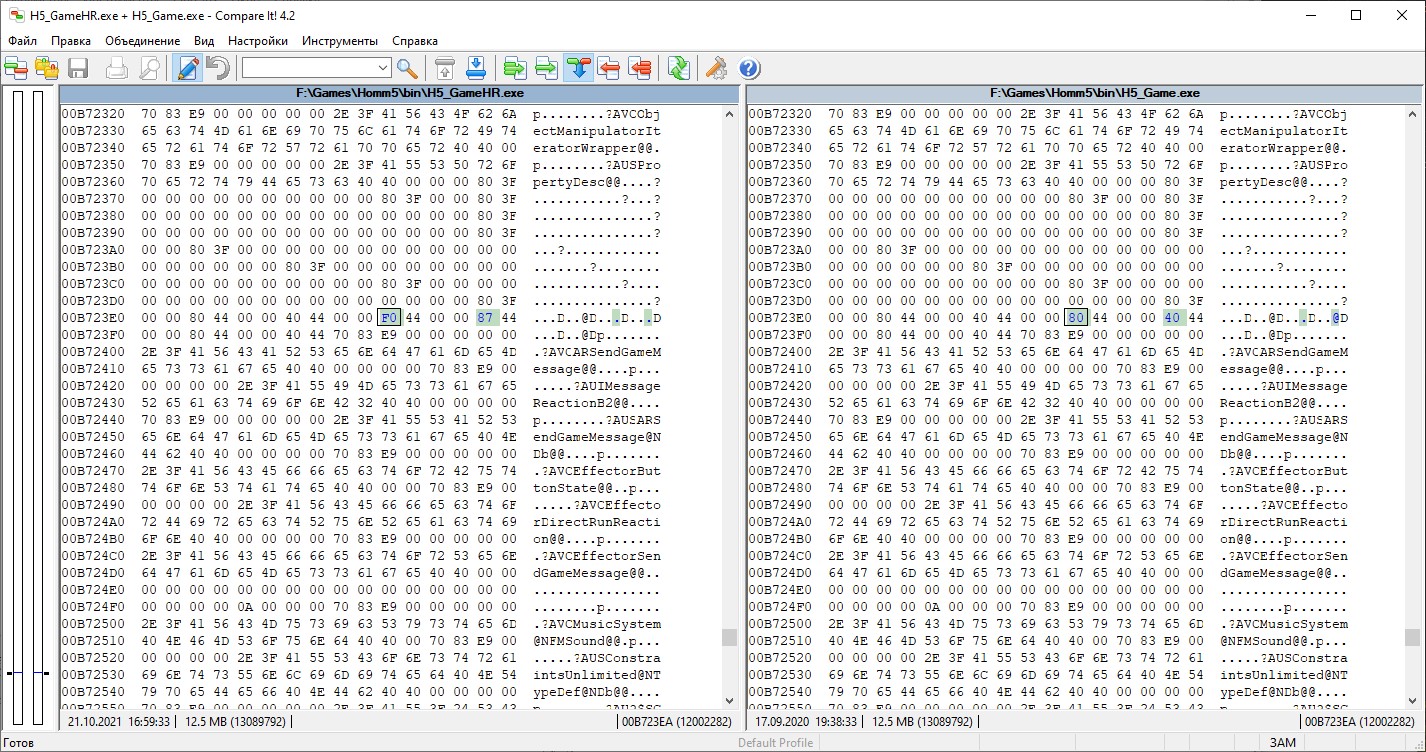Click the print preview magnifier icon
This screenshot has width=1426, height=752.
[x=149, y=68]
